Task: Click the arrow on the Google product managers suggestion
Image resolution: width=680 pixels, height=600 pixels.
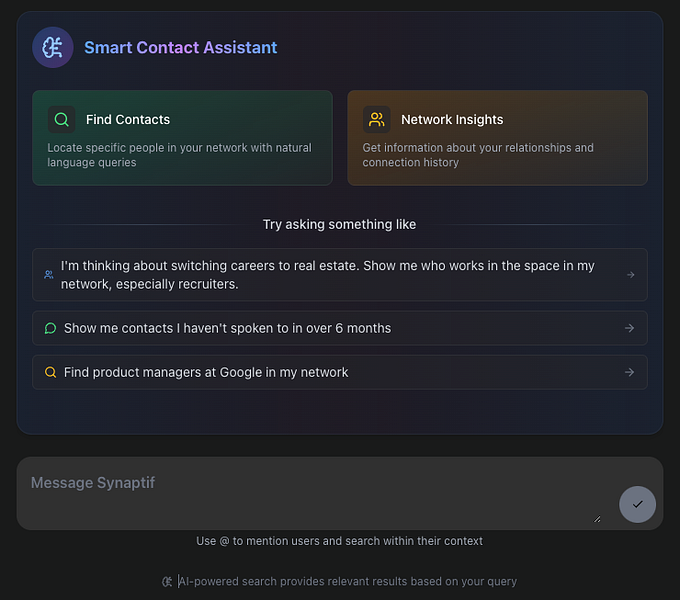Action: point(629,372)
